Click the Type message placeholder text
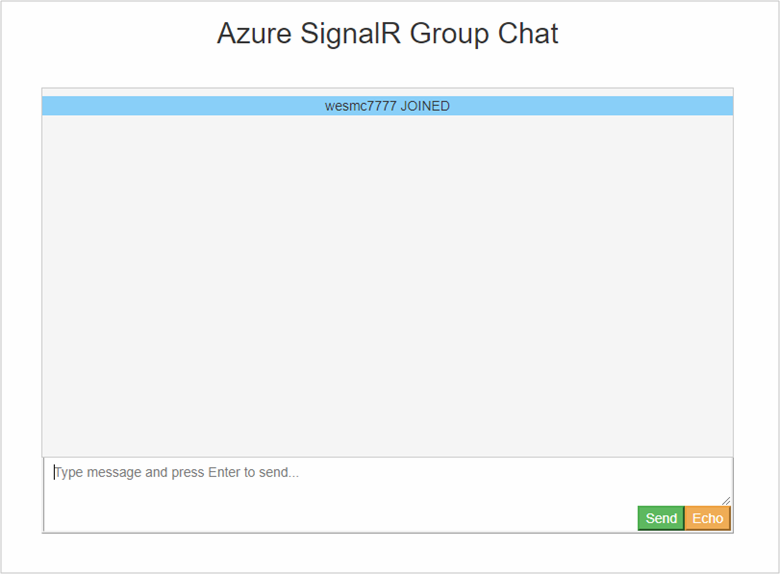The image size is (780, 574). pos(177,472)
